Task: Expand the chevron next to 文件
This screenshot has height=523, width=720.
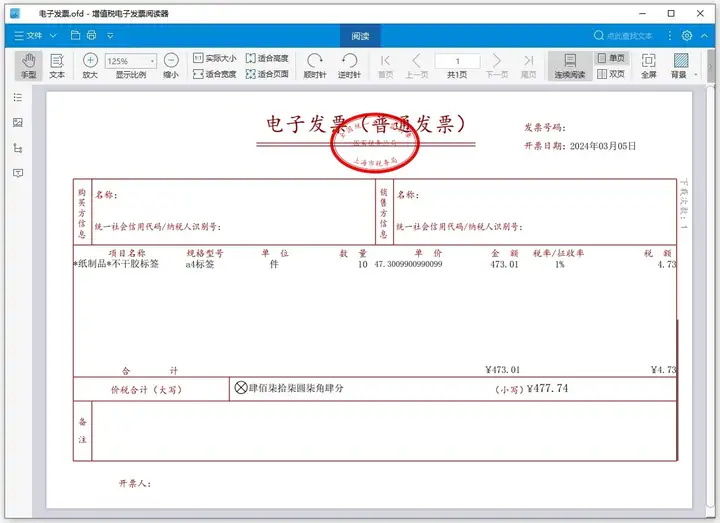Action: pos(53,35)
